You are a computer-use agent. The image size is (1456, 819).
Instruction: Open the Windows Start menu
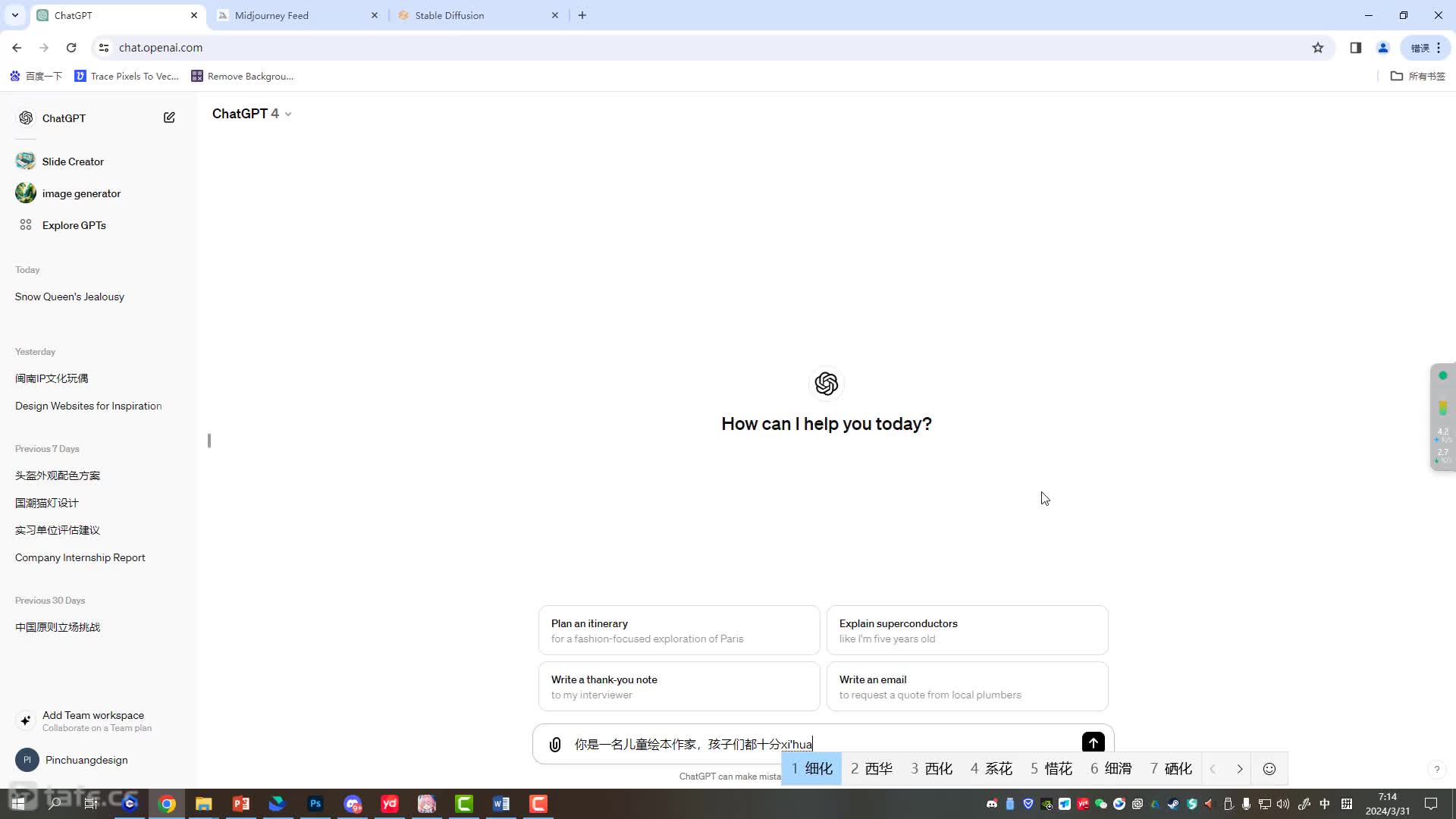[x=18, y=804]
